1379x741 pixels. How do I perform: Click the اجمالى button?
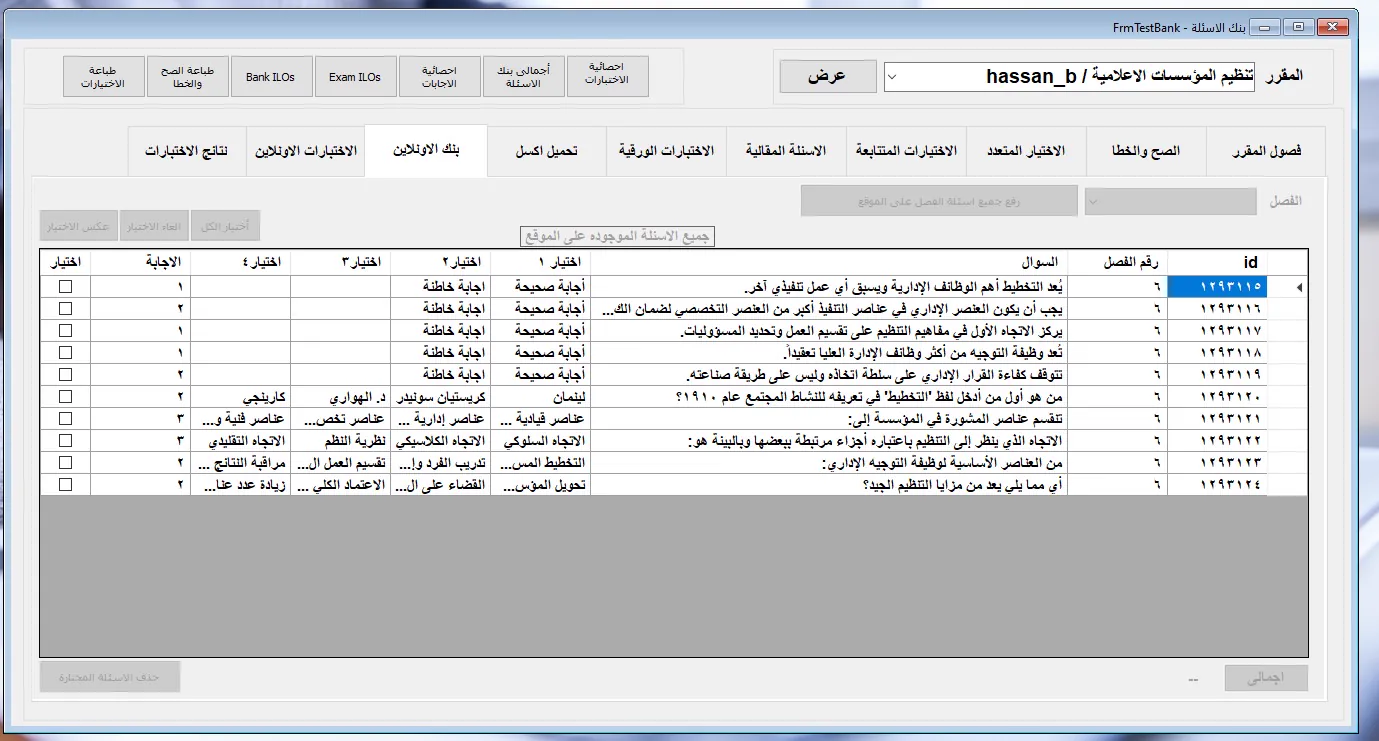[x=1266, y=678]
